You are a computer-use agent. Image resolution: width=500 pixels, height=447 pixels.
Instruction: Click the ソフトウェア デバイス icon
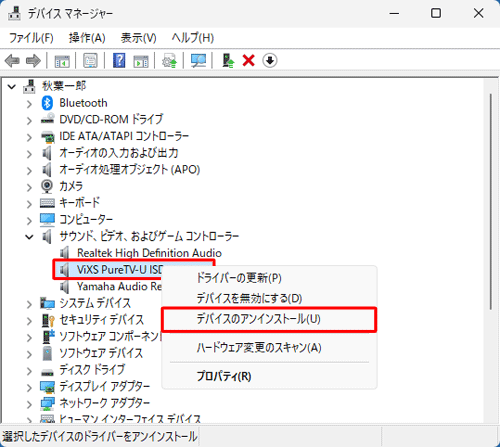pos(47,353)
